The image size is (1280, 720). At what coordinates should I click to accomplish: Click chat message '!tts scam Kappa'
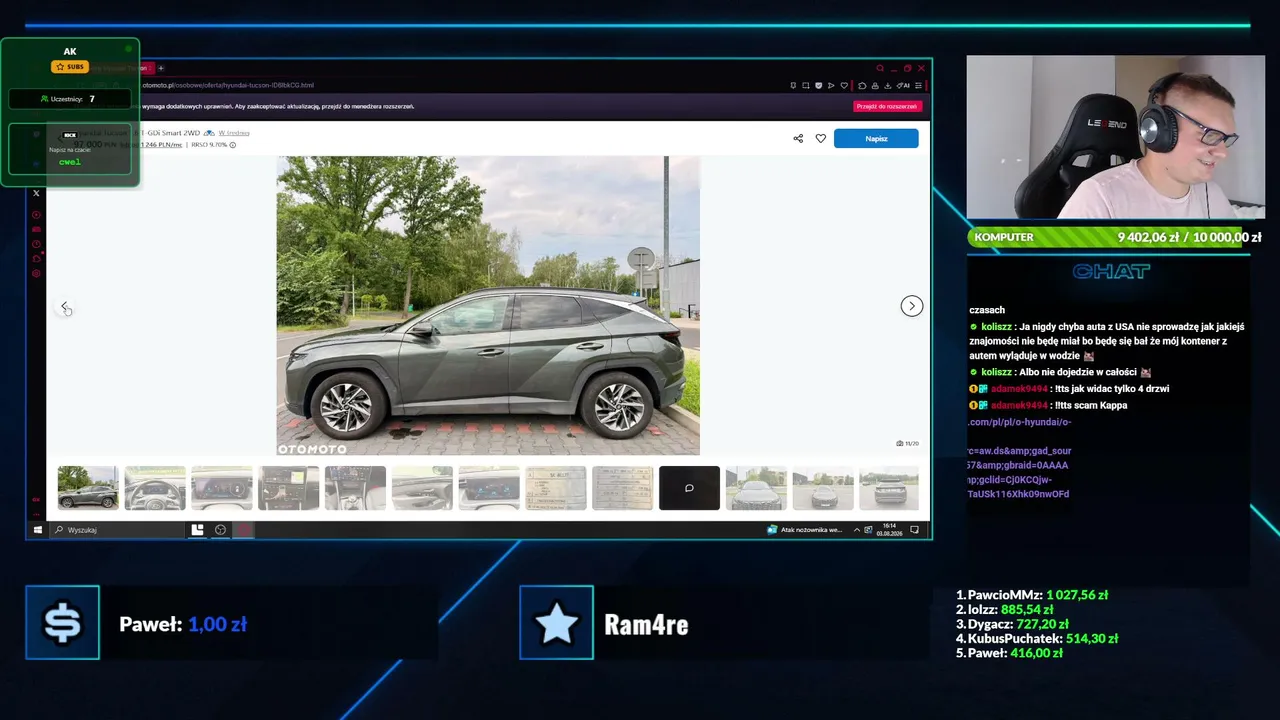1048,405
